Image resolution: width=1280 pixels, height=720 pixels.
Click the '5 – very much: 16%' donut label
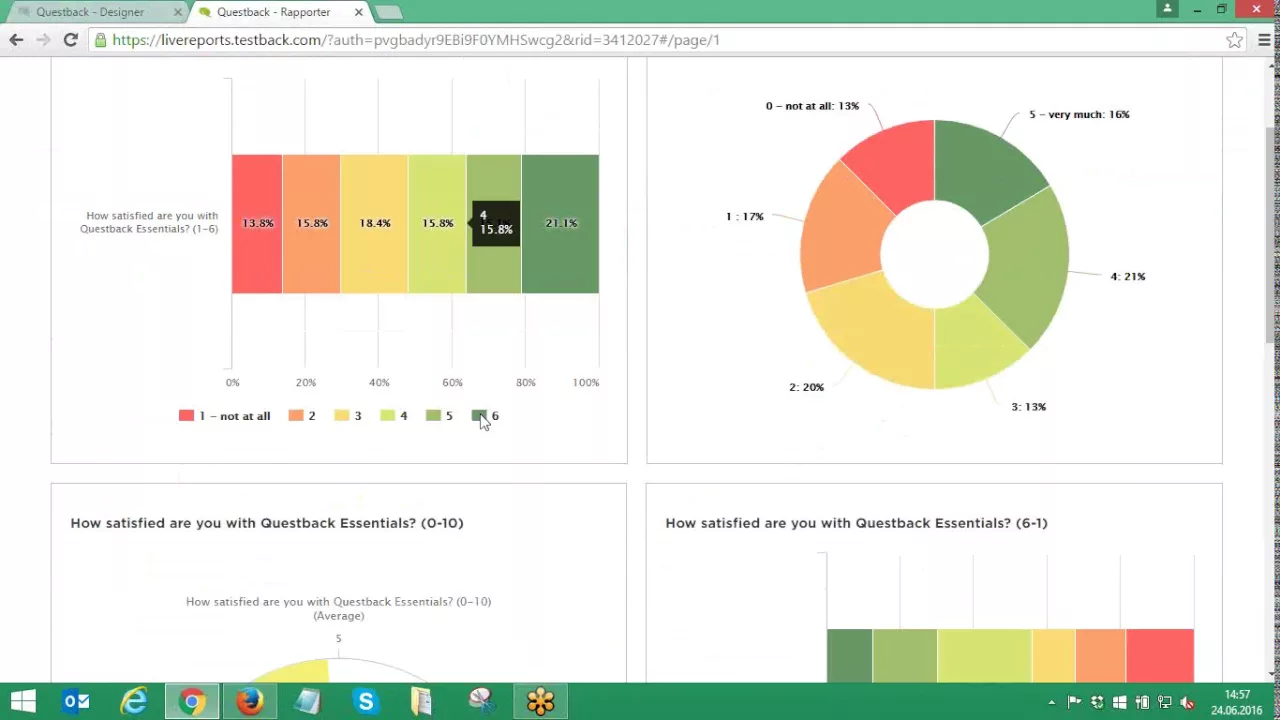pos(1079,115)
